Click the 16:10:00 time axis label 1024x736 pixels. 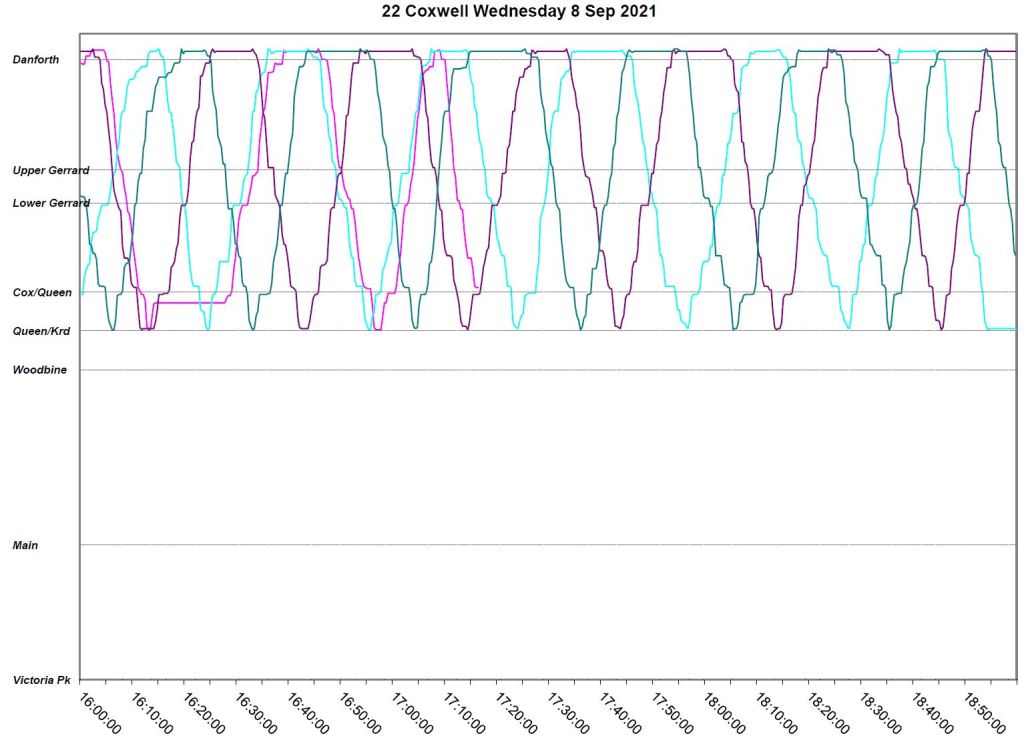click(x=152, y=711)
